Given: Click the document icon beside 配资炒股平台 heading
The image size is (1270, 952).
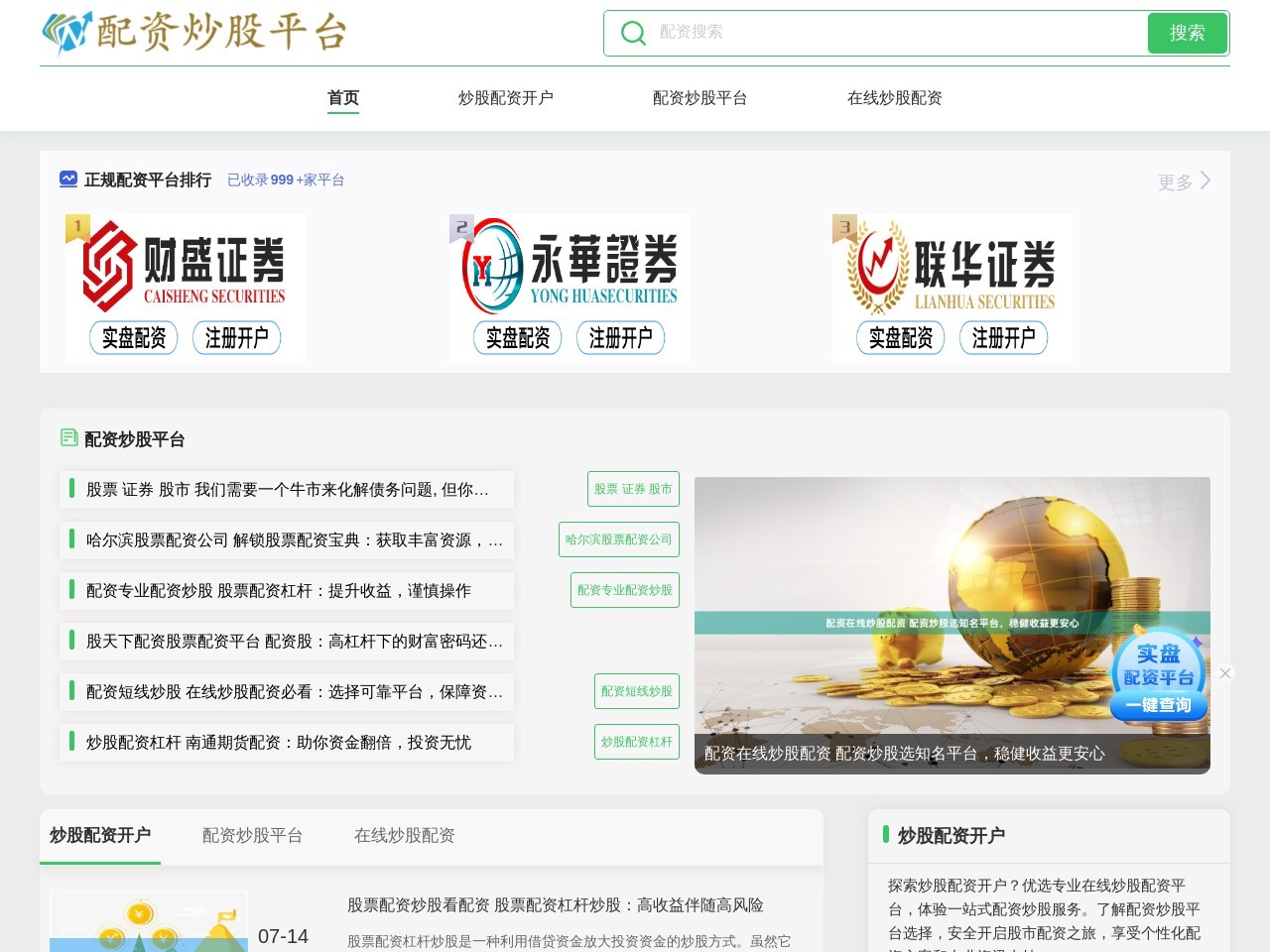Looking at the screenshot, I should (x=68, y=437).
